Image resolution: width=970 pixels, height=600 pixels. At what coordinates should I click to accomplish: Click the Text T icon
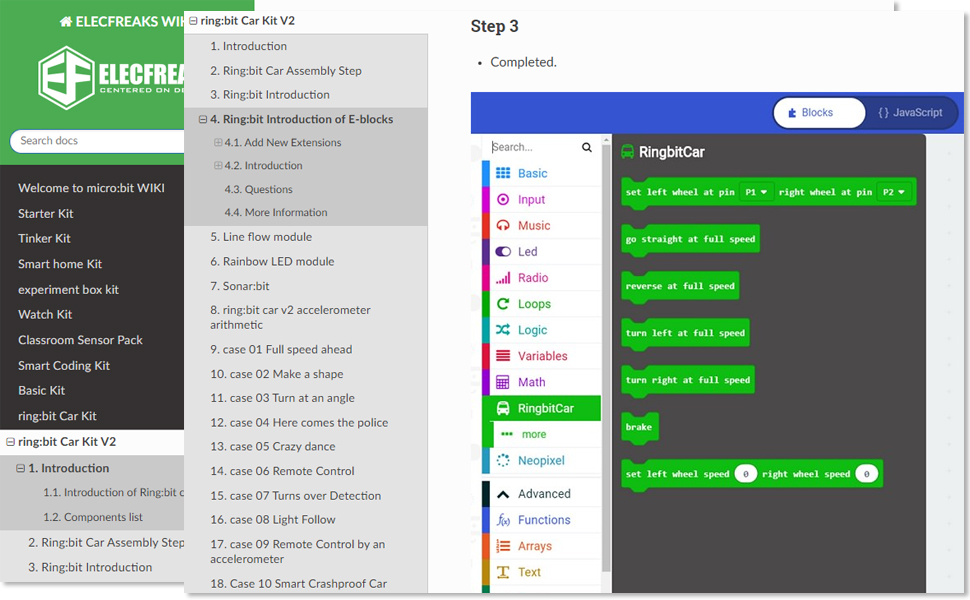(503, 572)
